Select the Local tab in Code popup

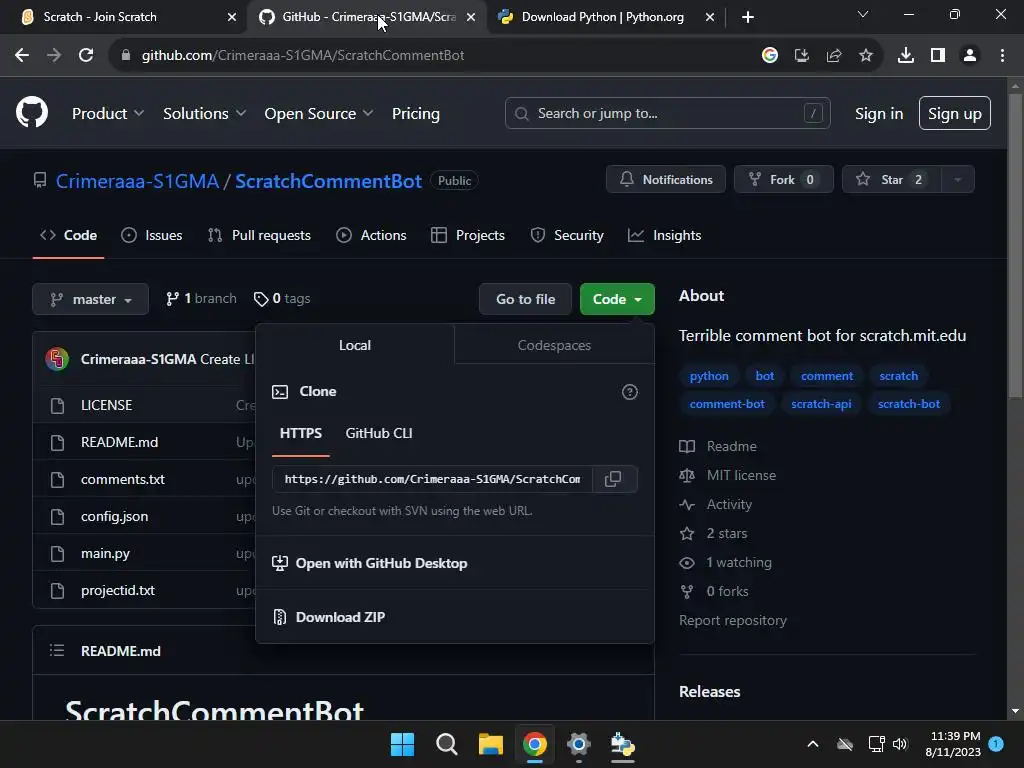point(355,345)
